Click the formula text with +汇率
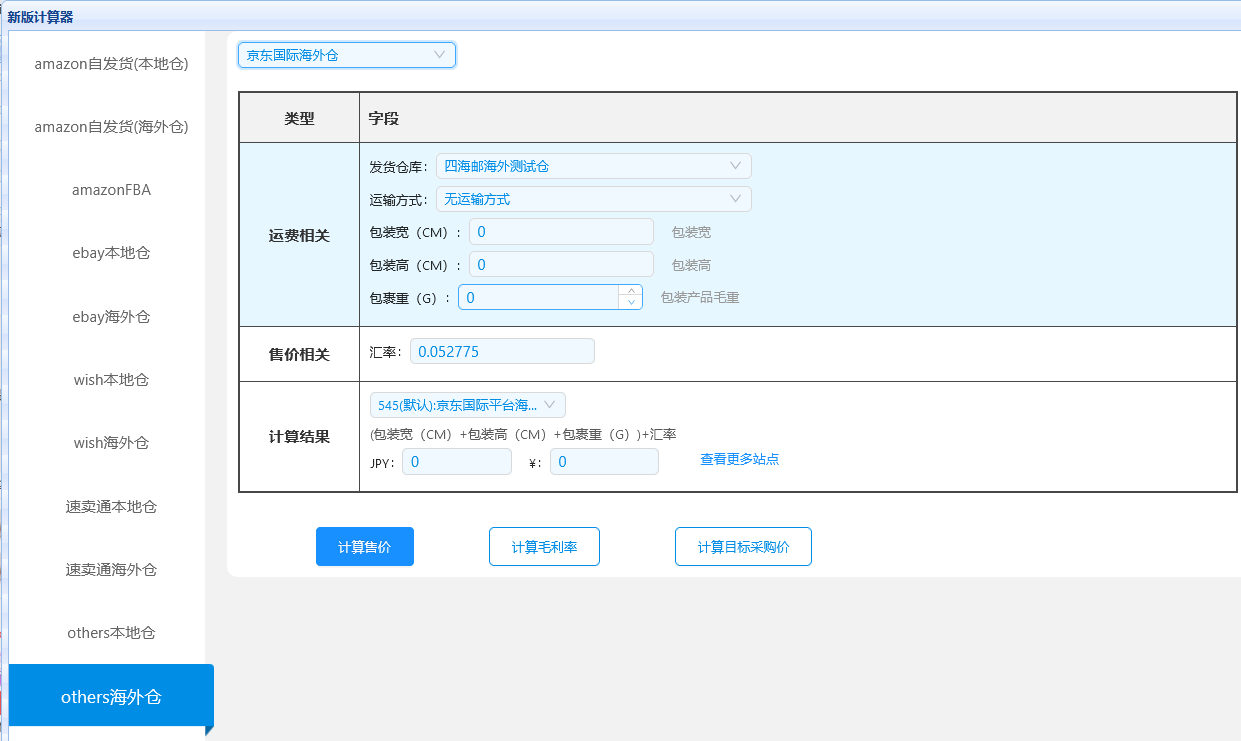The image size is (1241, 741). click(x=523, y=434)
